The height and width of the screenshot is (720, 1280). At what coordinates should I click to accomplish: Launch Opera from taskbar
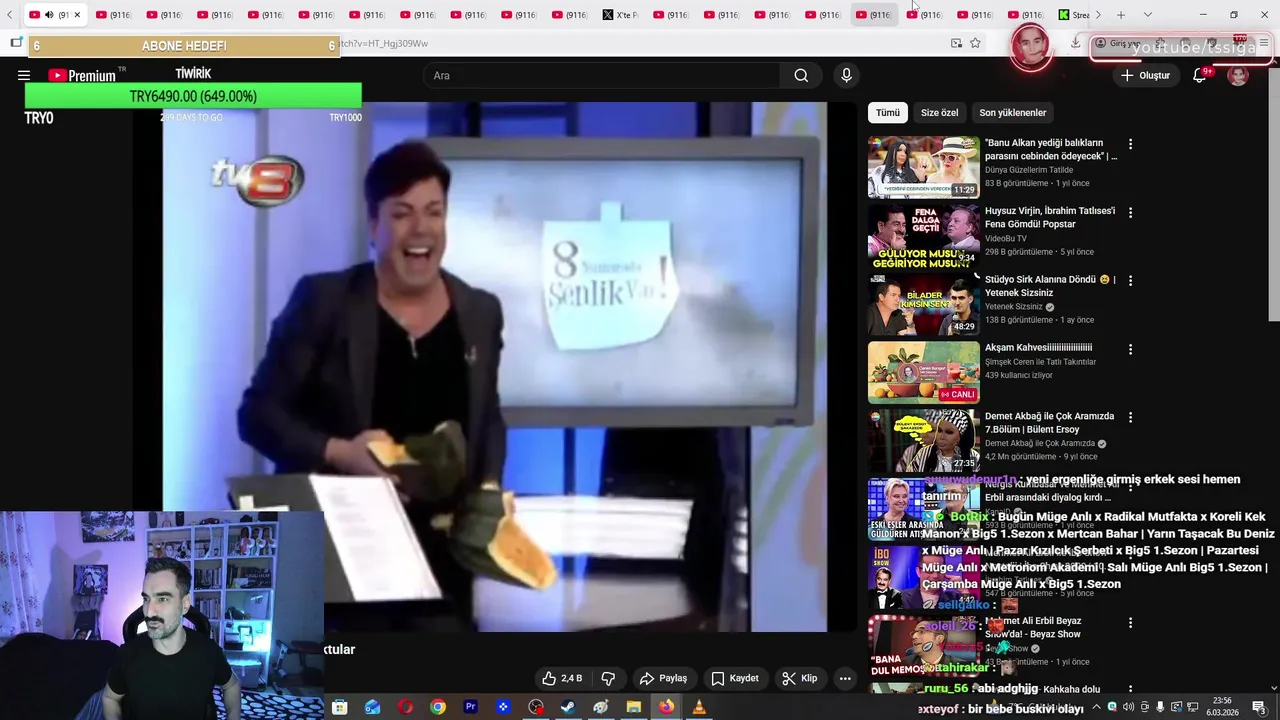405,707
